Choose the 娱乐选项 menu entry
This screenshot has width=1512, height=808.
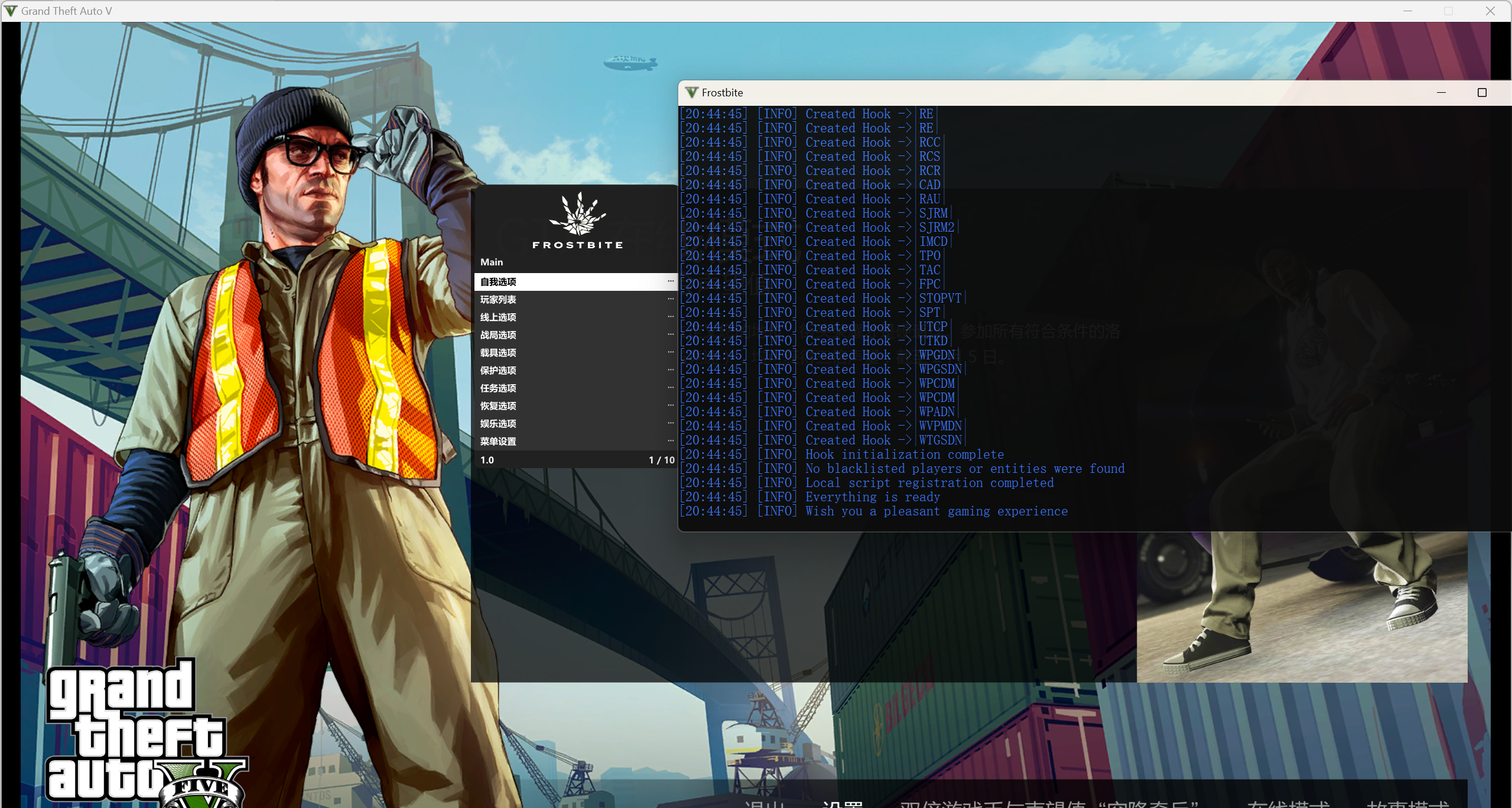pyautogui.click(x=498, y=424)
